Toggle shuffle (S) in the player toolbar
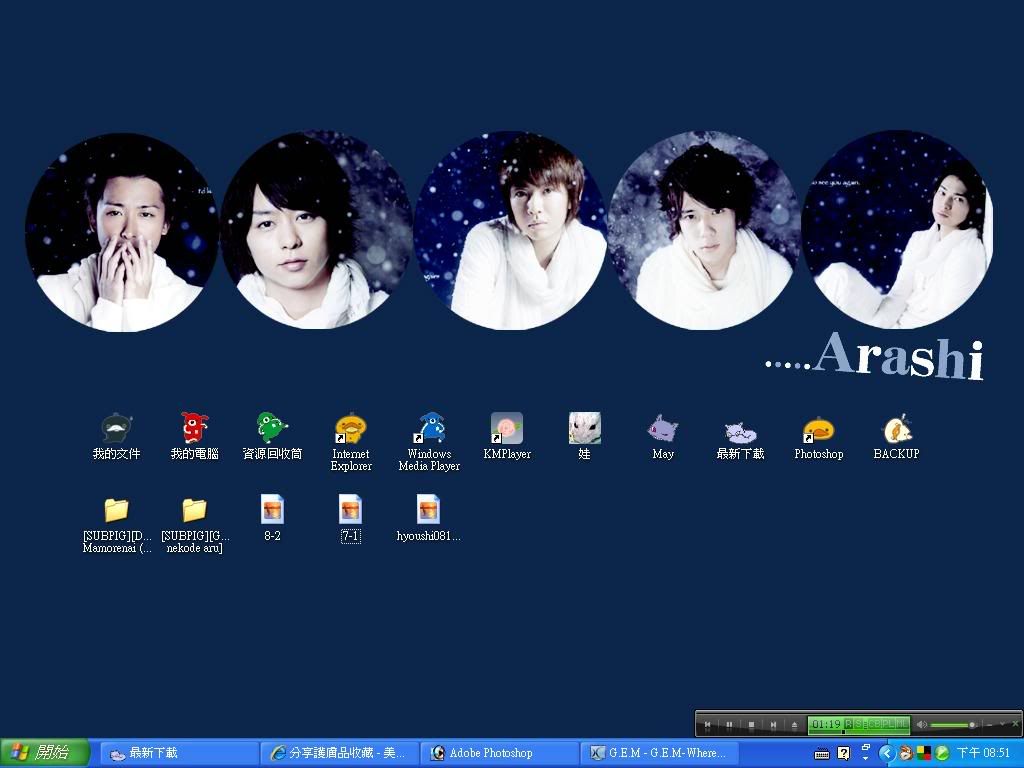This screenshot has width=1024, height=768. tap(859, 724)
